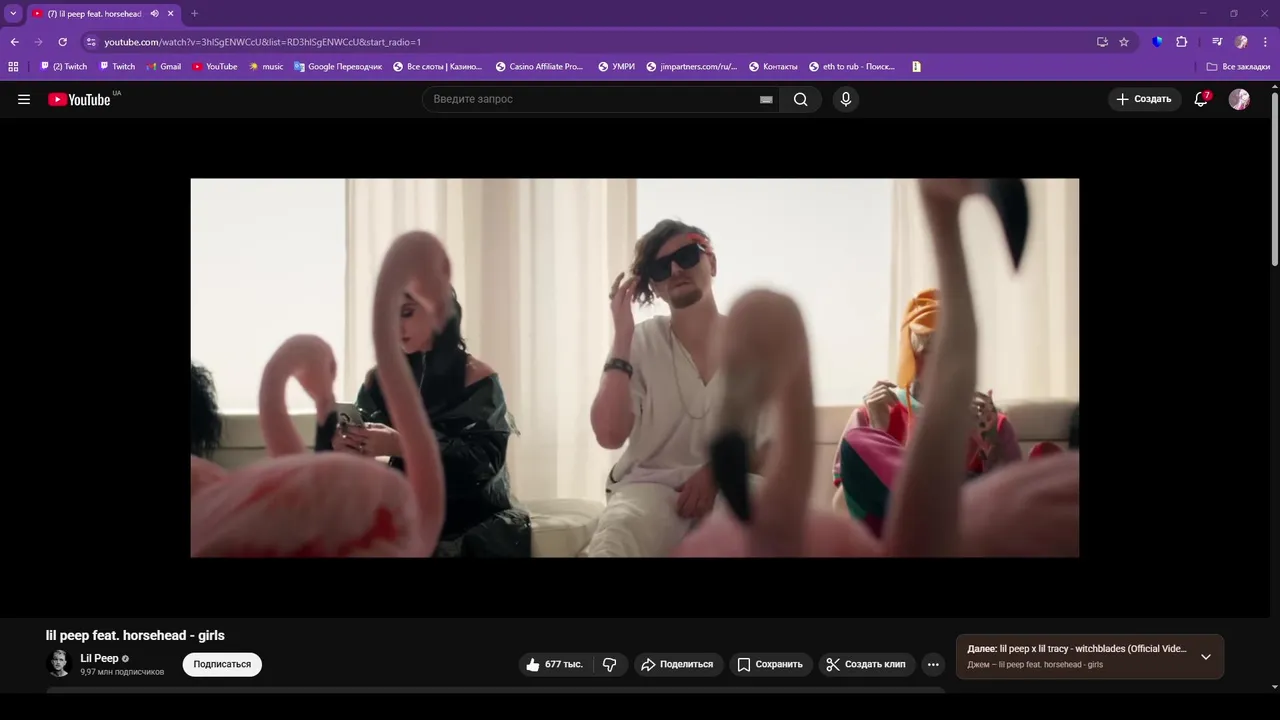Open the last unlabeled yellow file bookmark
Screen dimensions: 1280x720
point(916,67)
